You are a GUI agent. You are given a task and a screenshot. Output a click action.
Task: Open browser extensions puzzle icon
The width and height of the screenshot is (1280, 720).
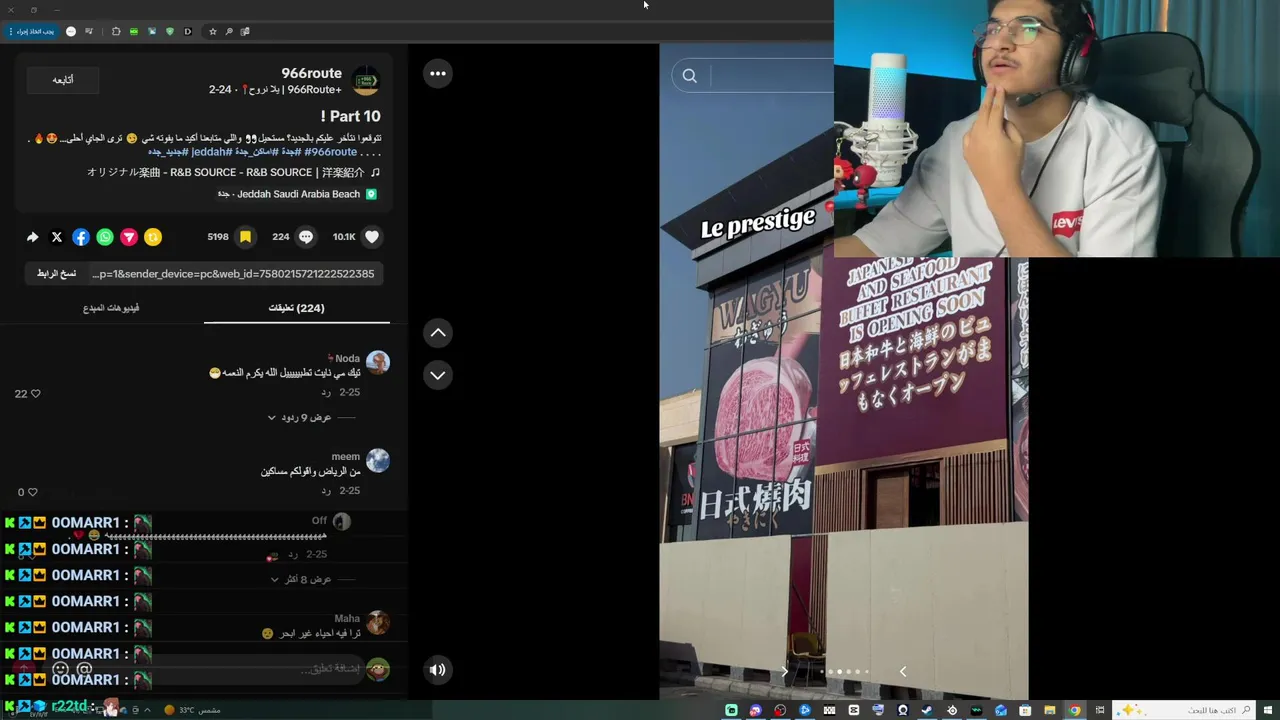coord(116,31)
